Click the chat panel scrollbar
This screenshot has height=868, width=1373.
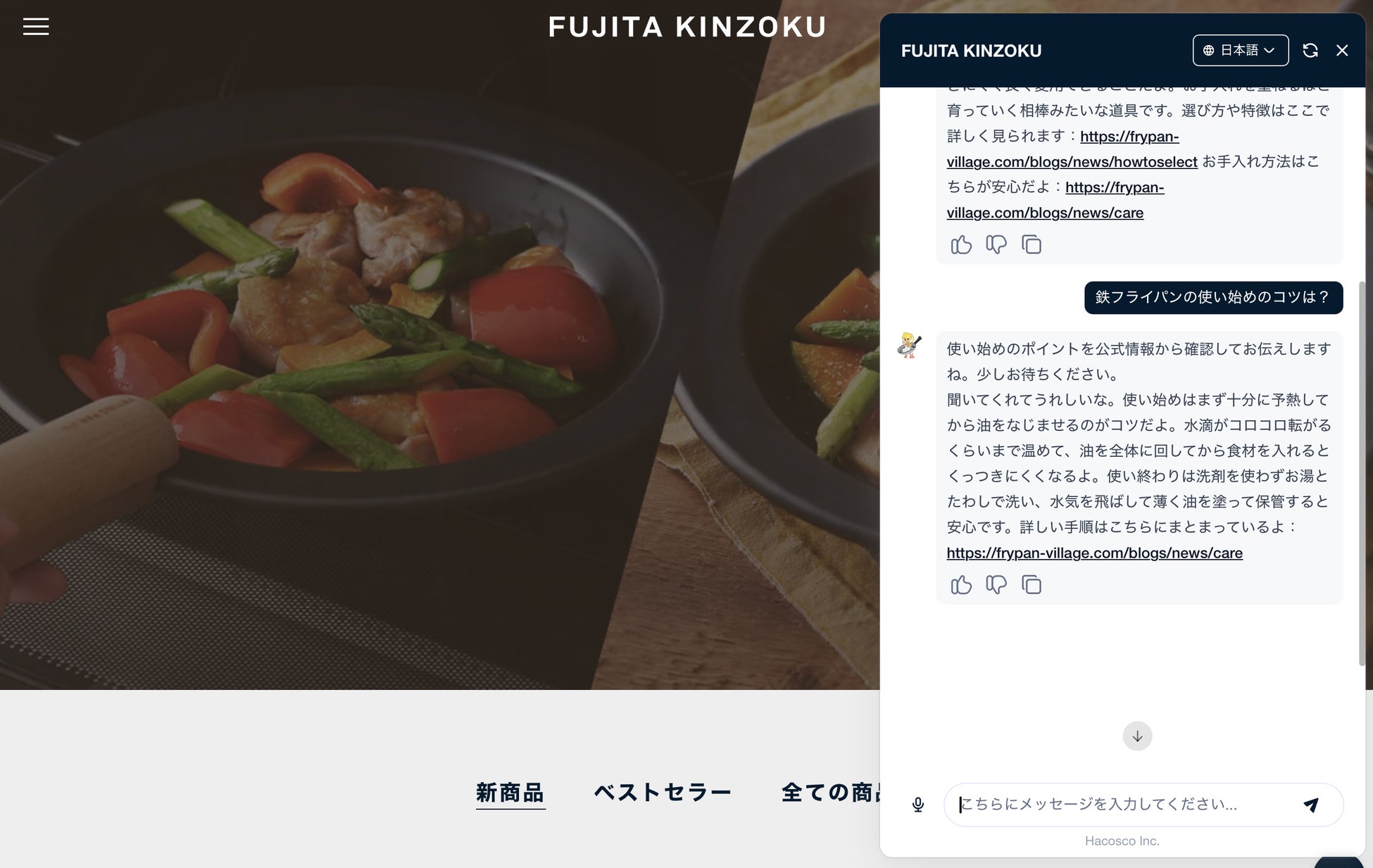click(x=1362, y=473)
